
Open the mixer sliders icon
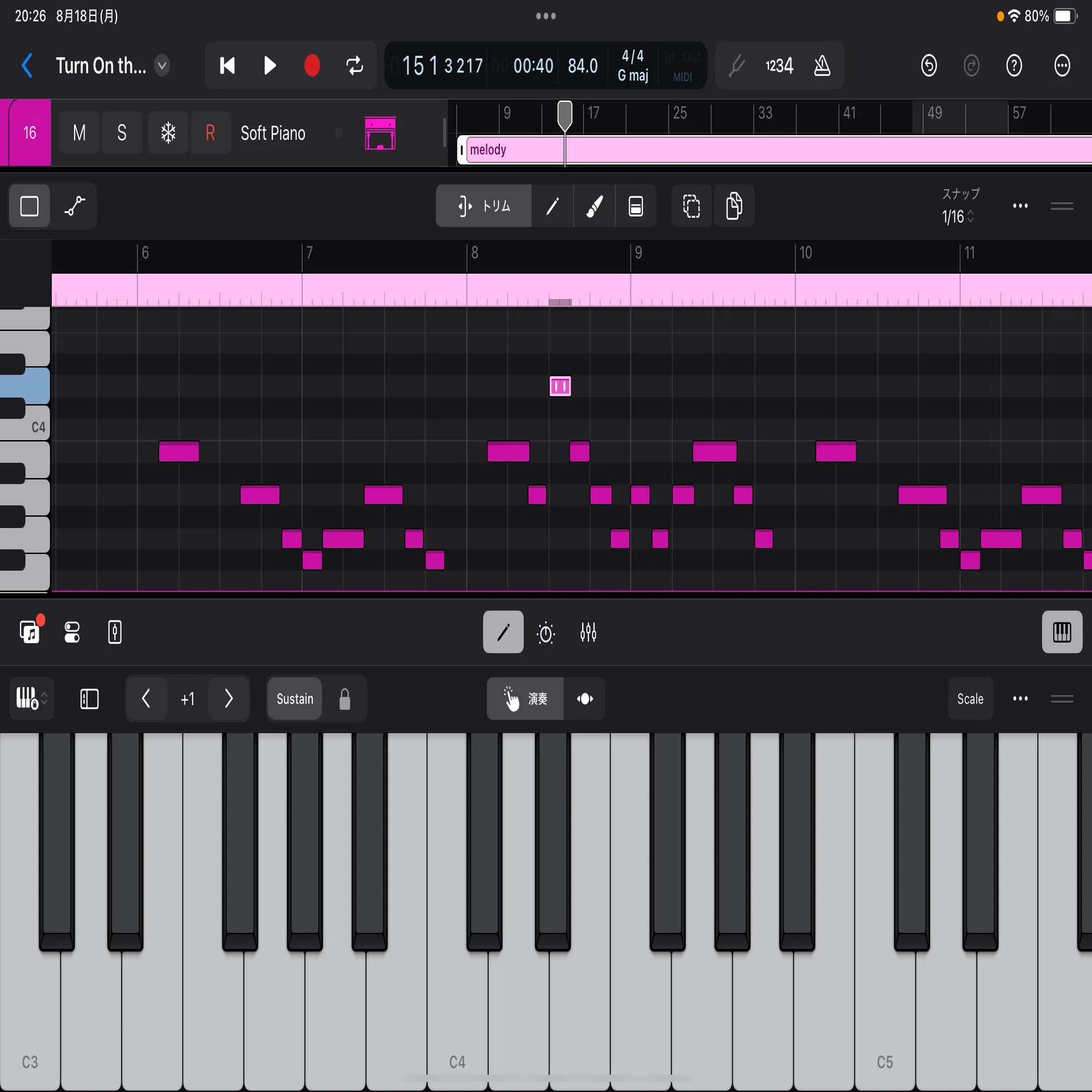click(x=589, y=632)
